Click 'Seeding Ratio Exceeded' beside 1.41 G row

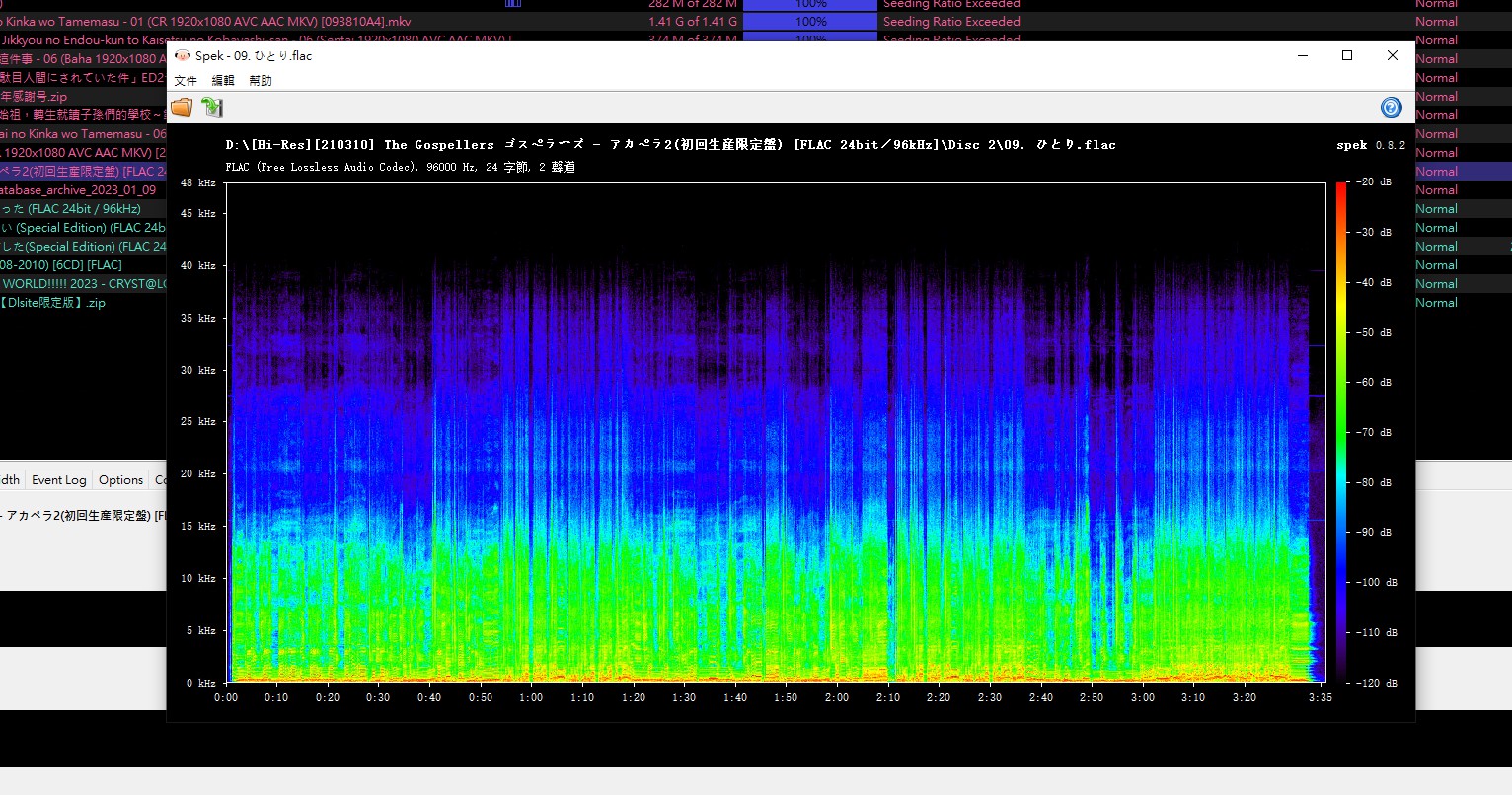(x=951, y=22)
